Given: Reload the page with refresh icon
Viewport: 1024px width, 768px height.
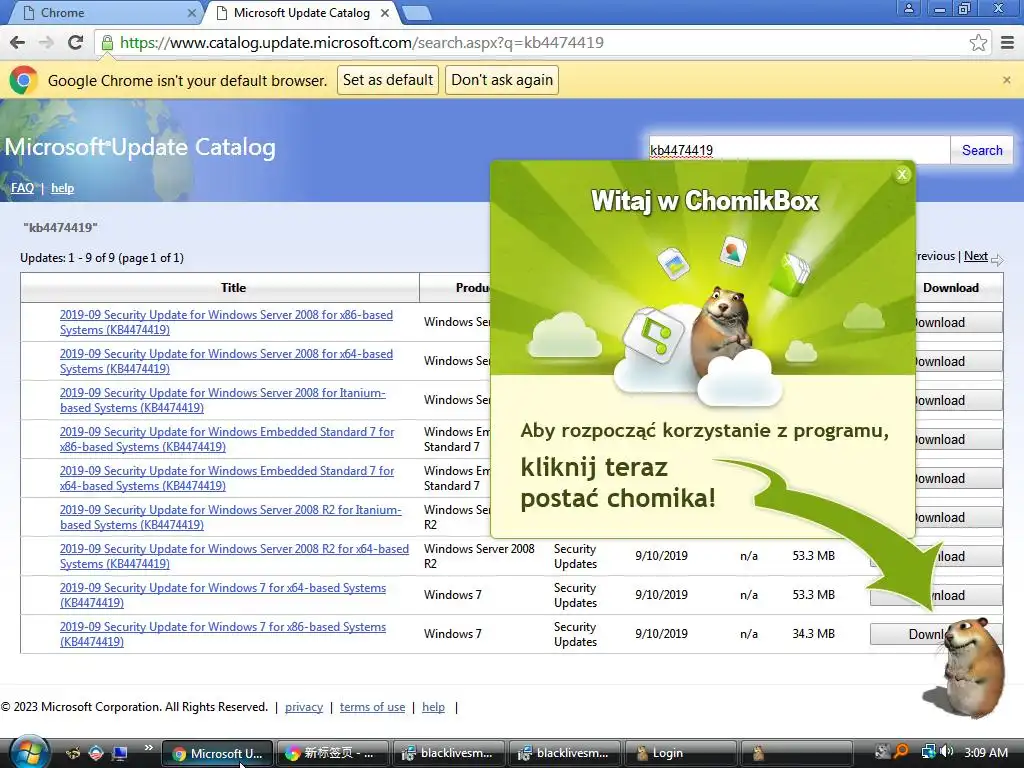Looking at the screenshot, I should [x=76, y=42].
